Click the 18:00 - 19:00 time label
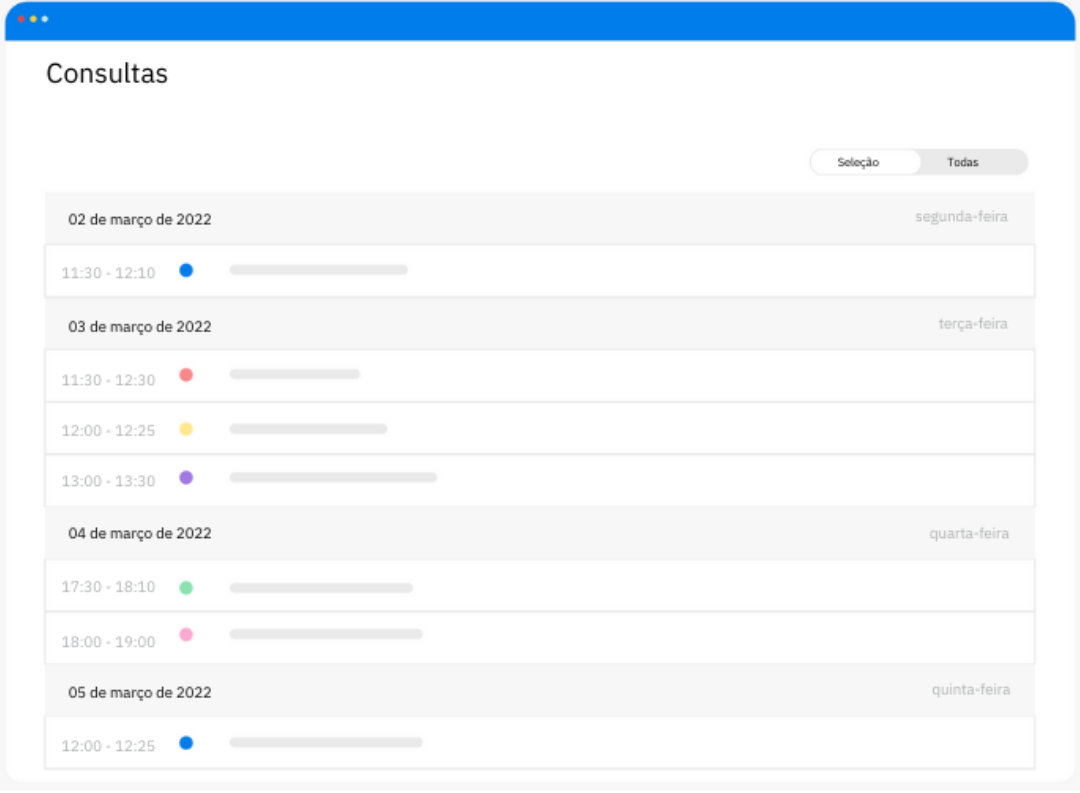The width and height of the screenshot is (1080, 793). coord(108,641)
